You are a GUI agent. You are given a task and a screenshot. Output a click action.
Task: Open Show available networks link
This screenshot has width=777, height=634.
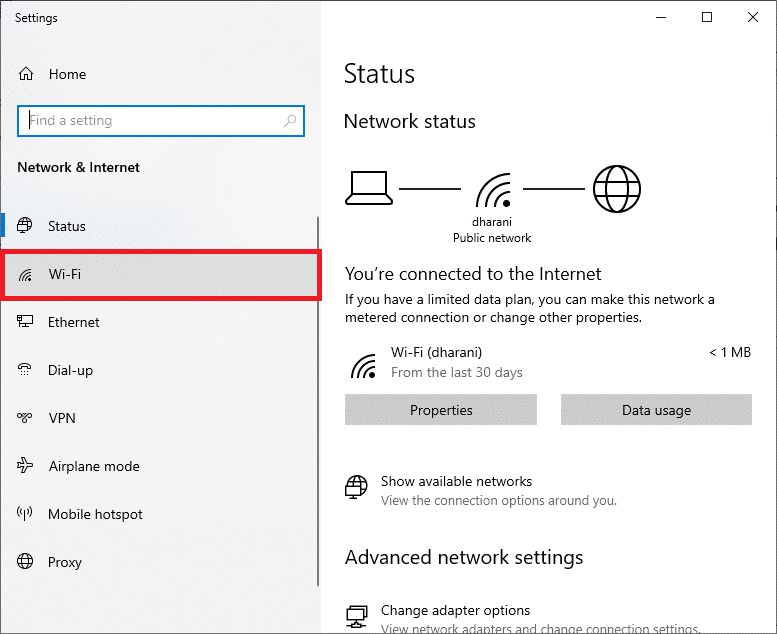click(456, 481)
